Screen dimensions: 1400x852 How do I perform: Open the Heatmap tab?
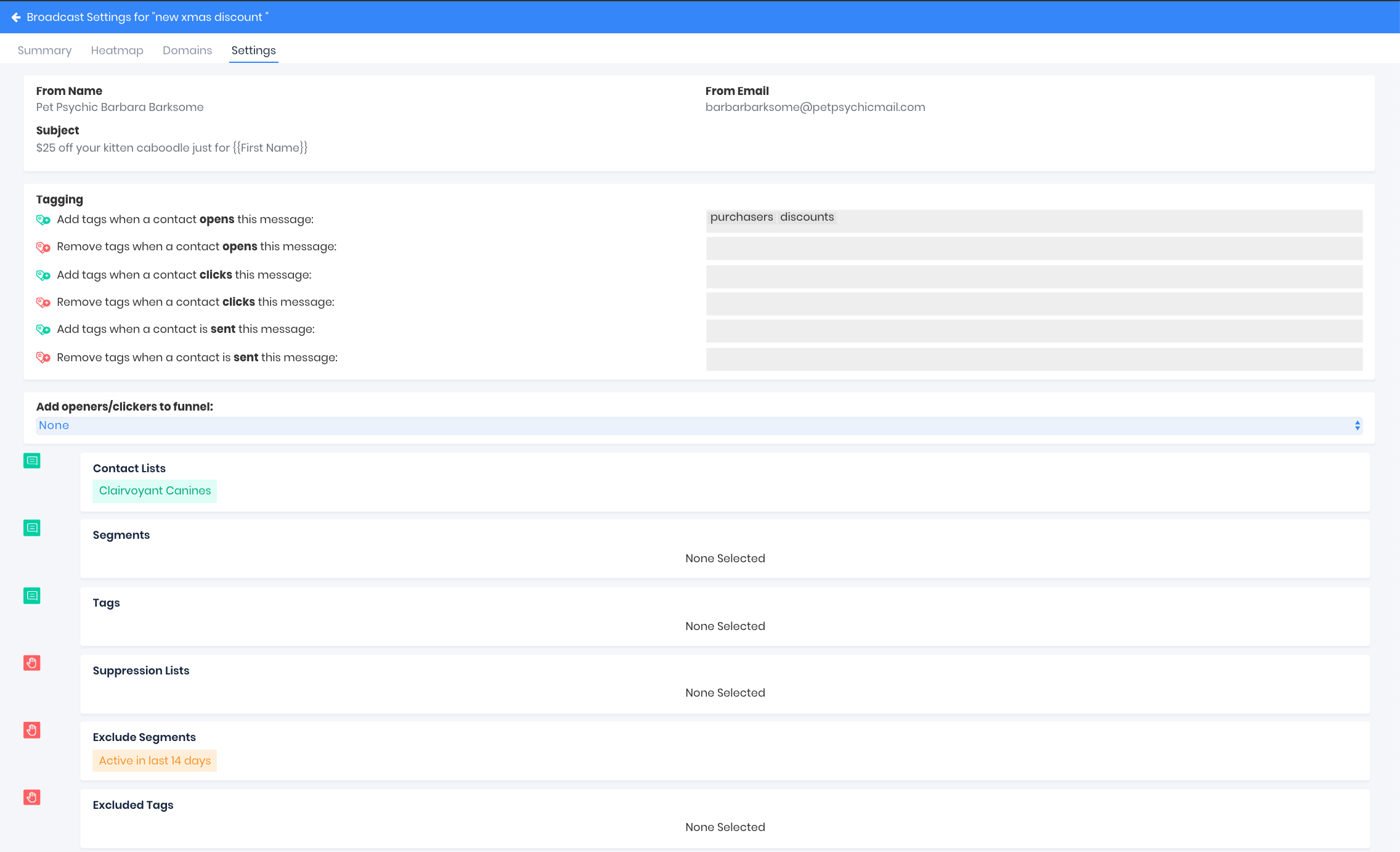(117, 51)
